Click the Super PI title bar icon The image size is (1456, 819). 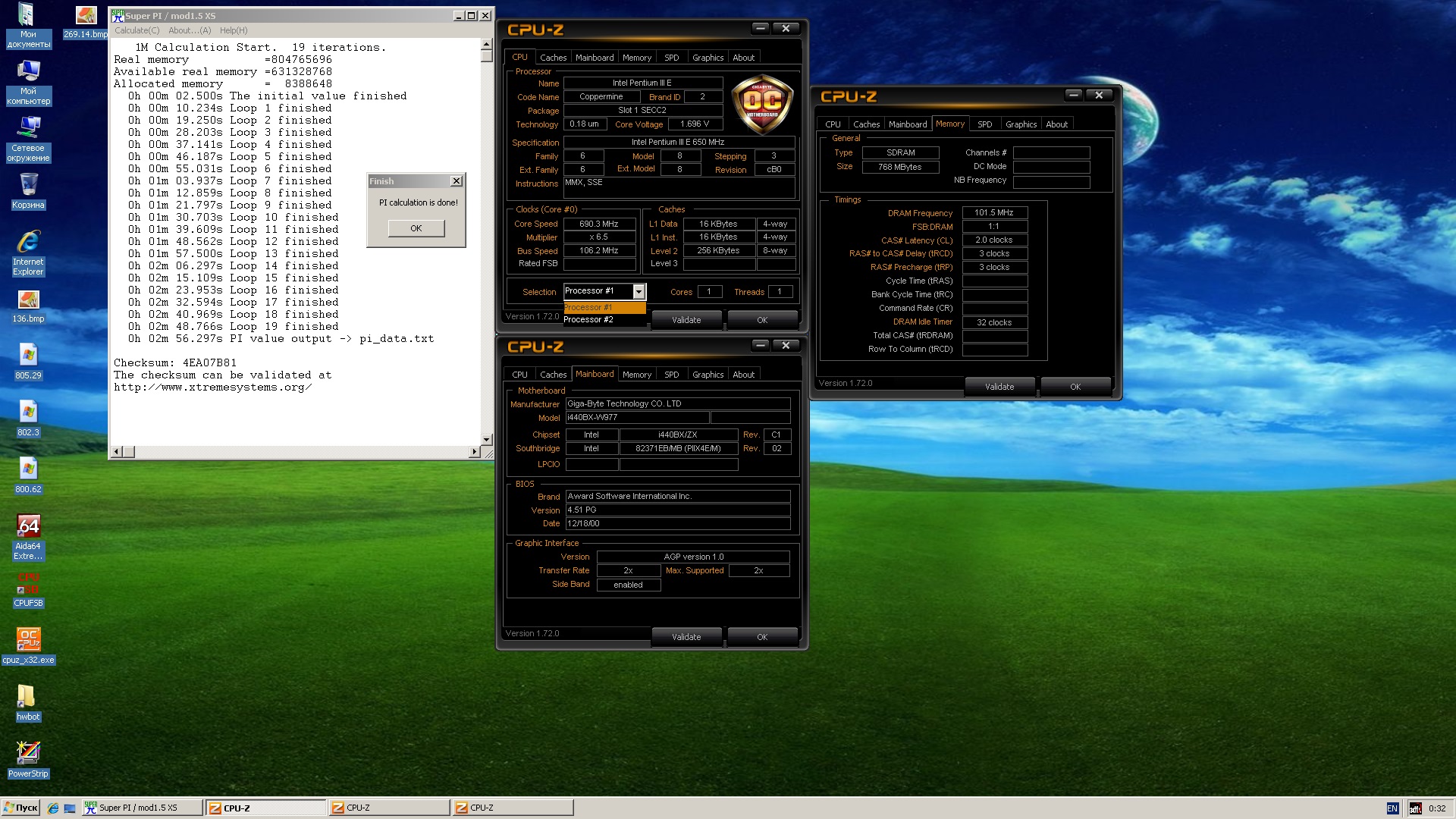coord(118,15)
